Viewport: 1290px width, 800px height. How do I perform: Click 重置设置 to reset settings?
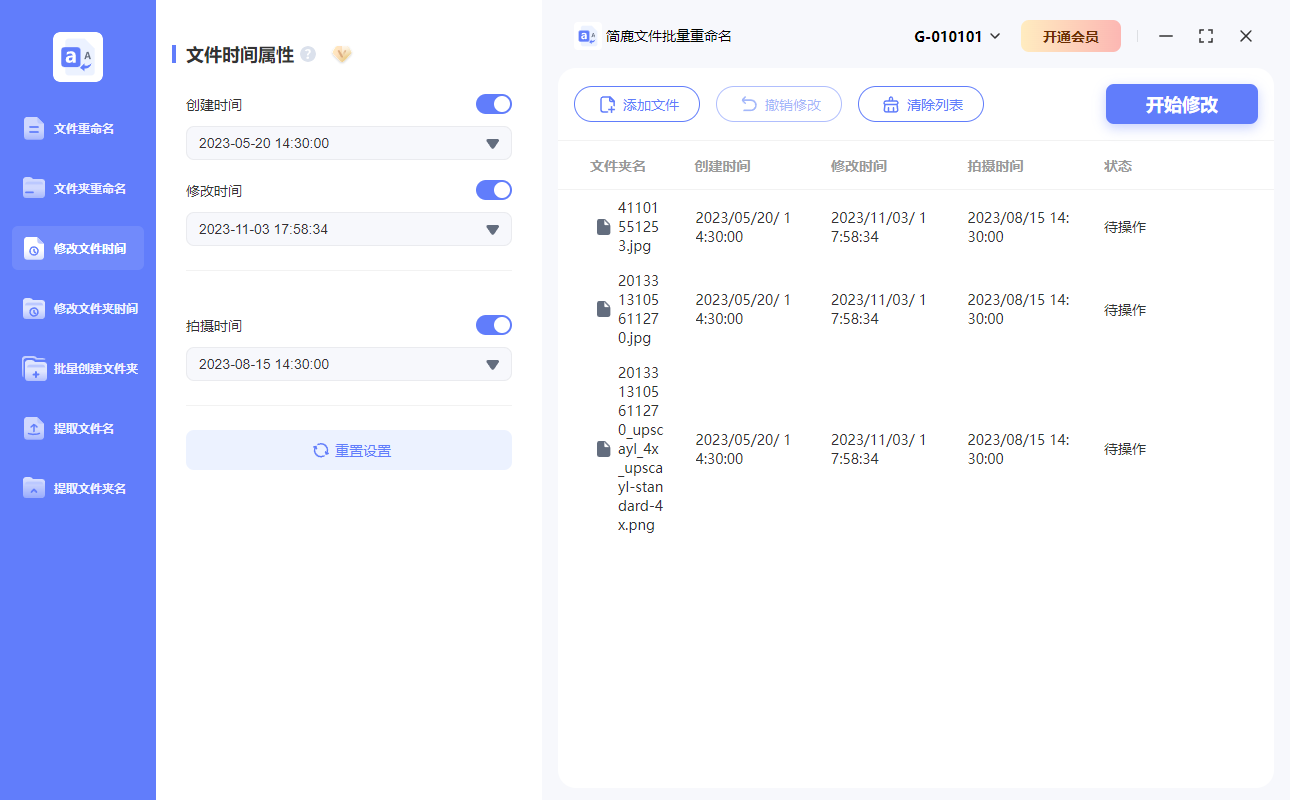pyautogui.click(x=348, y=450)
